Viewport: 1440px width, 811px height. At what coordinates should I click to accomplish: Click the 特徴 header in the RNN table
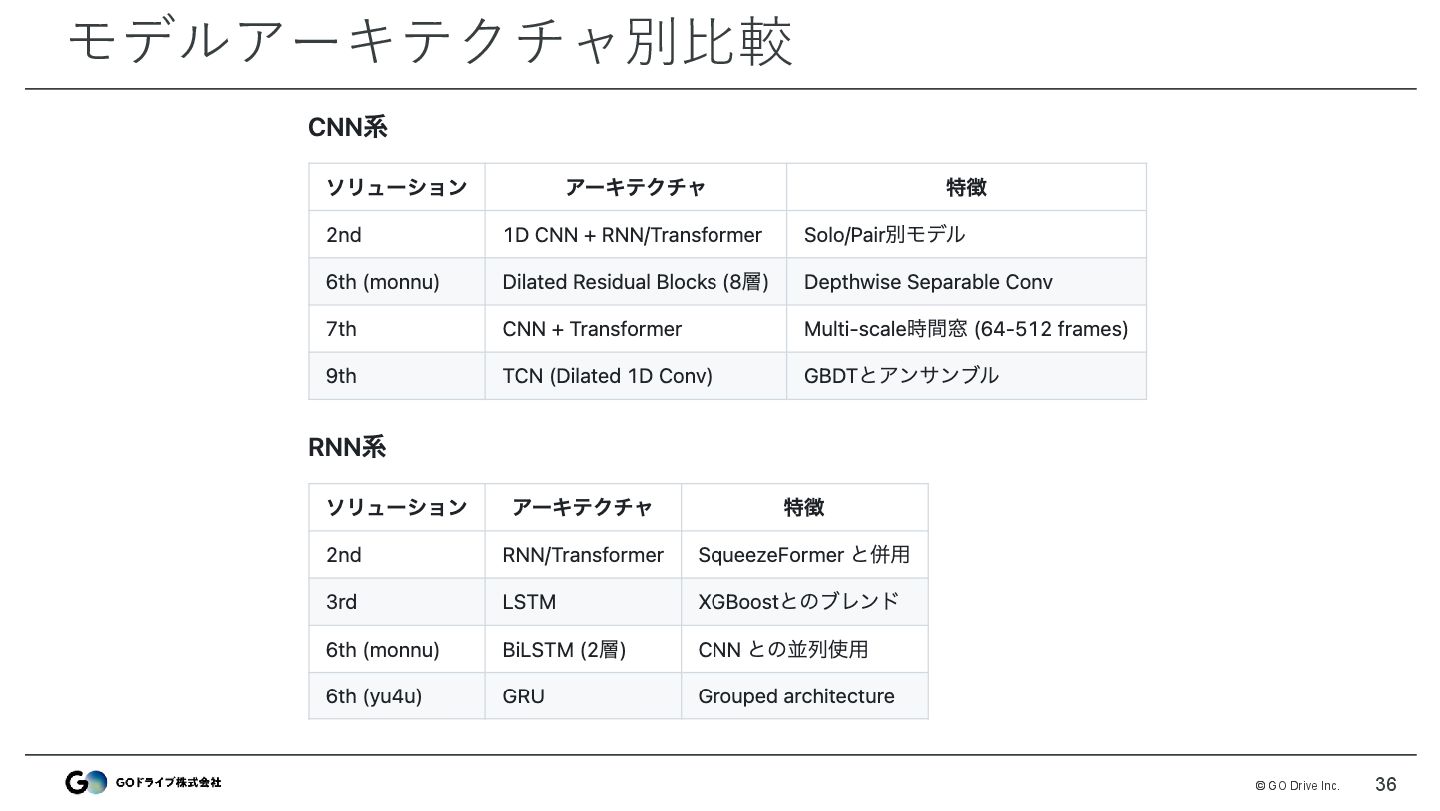click(x=804, y=508)
